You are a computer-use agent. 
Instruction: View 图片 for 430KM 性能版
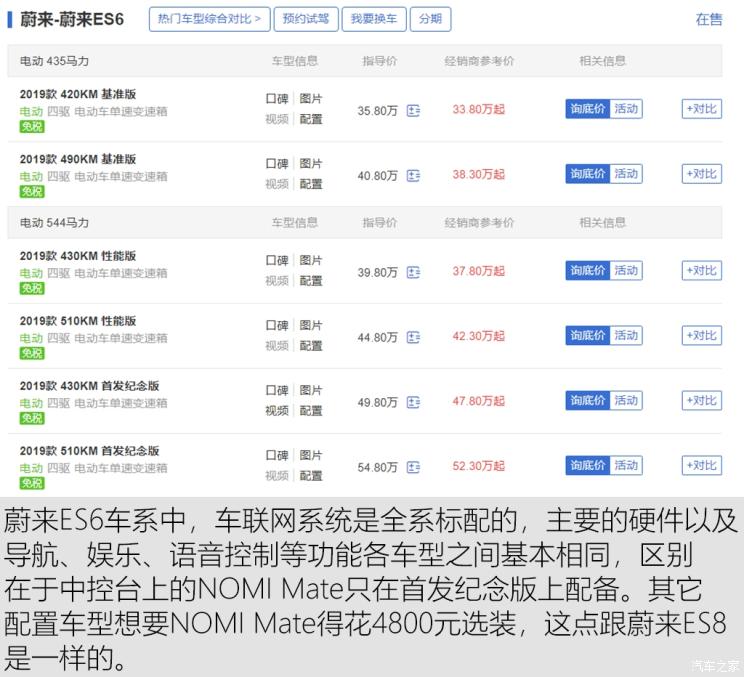311,261
